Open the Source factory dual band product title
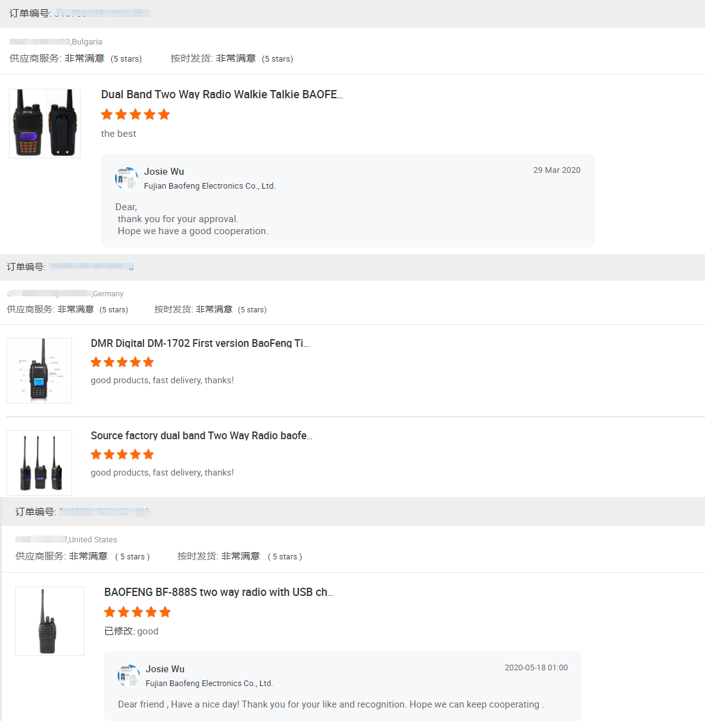 (x=201, y=435)
